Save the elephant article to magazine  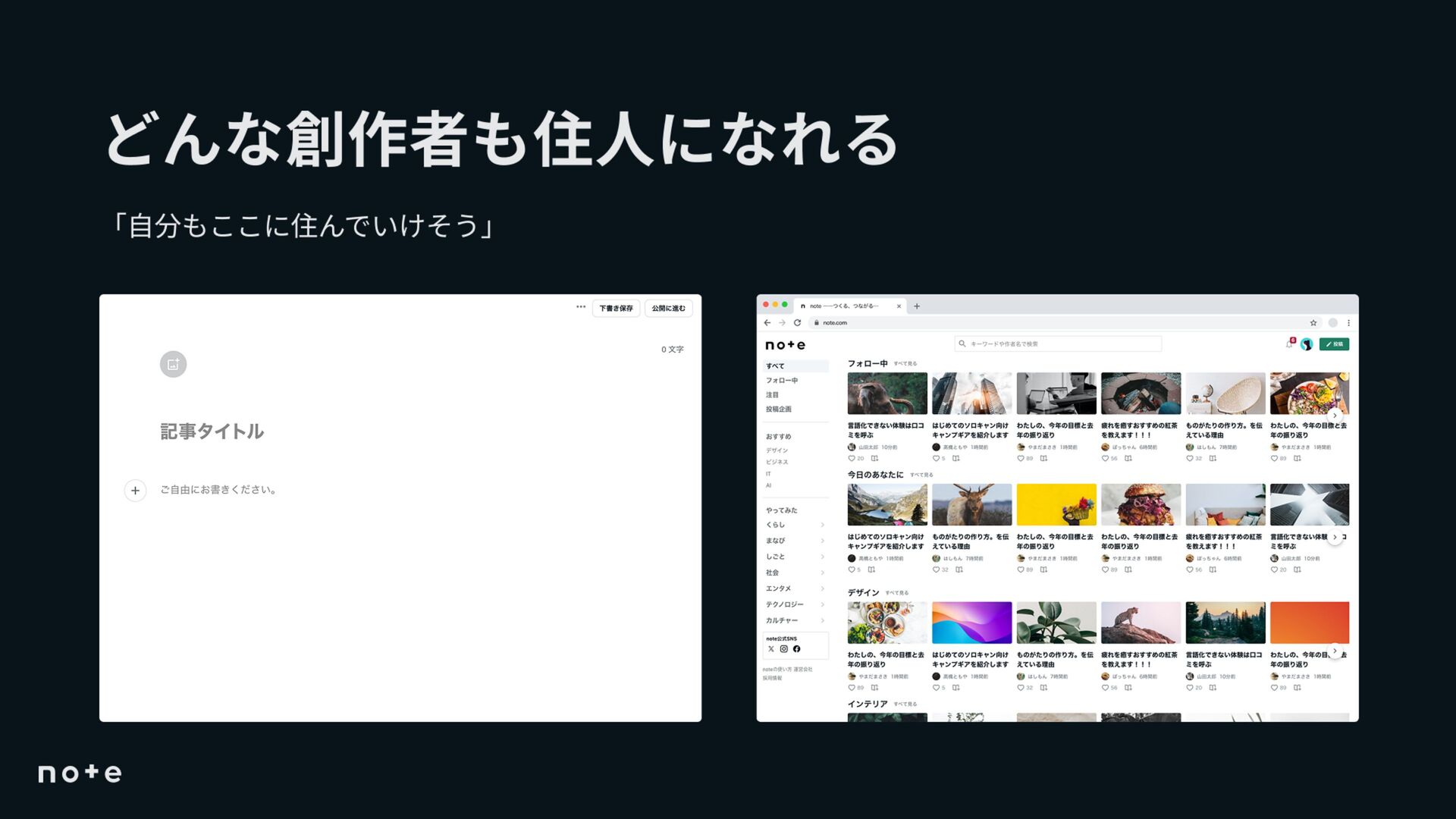click(874, 459)
